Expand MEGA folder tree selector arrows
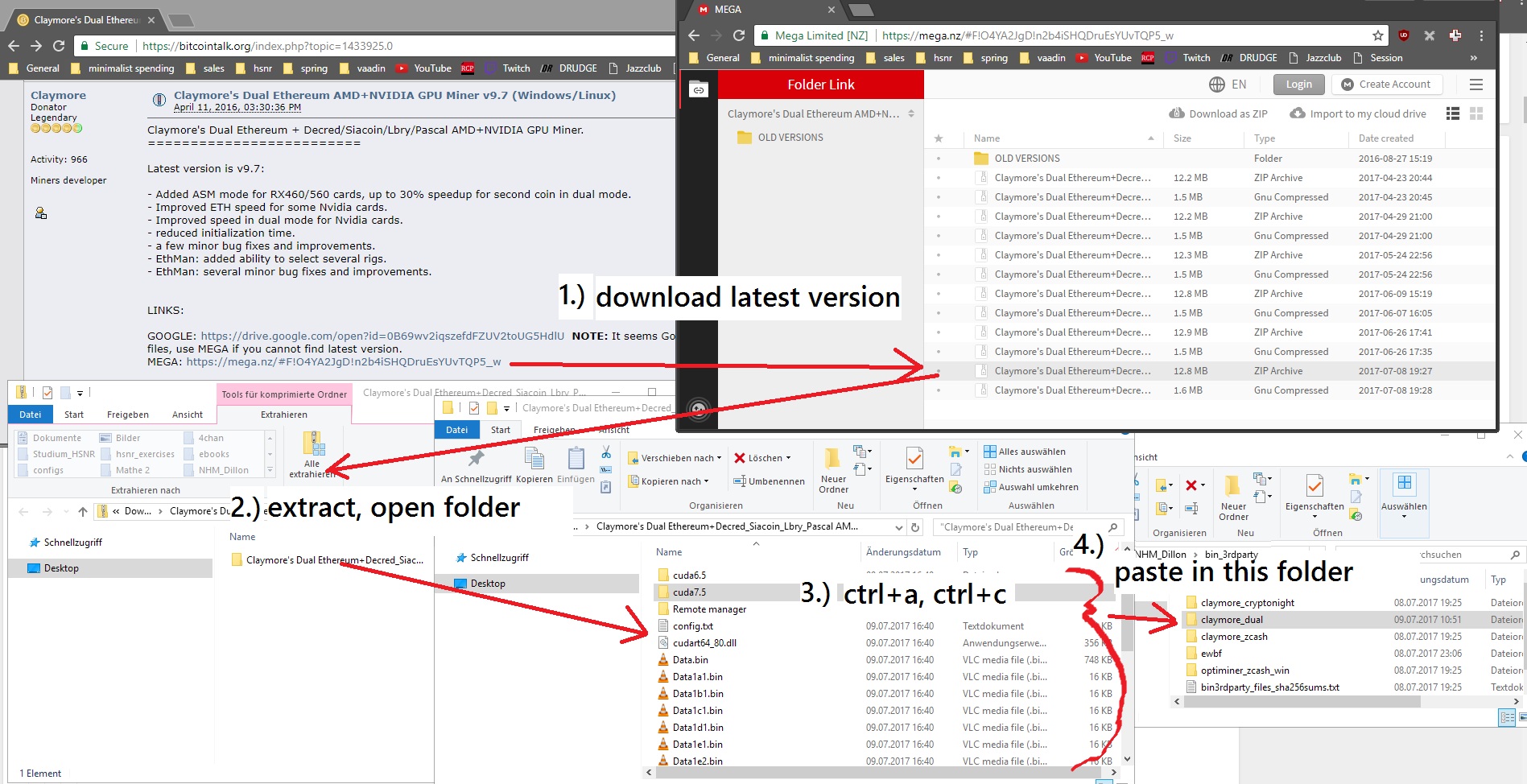This screenshot has height=784, width=1527. point(911,113)
